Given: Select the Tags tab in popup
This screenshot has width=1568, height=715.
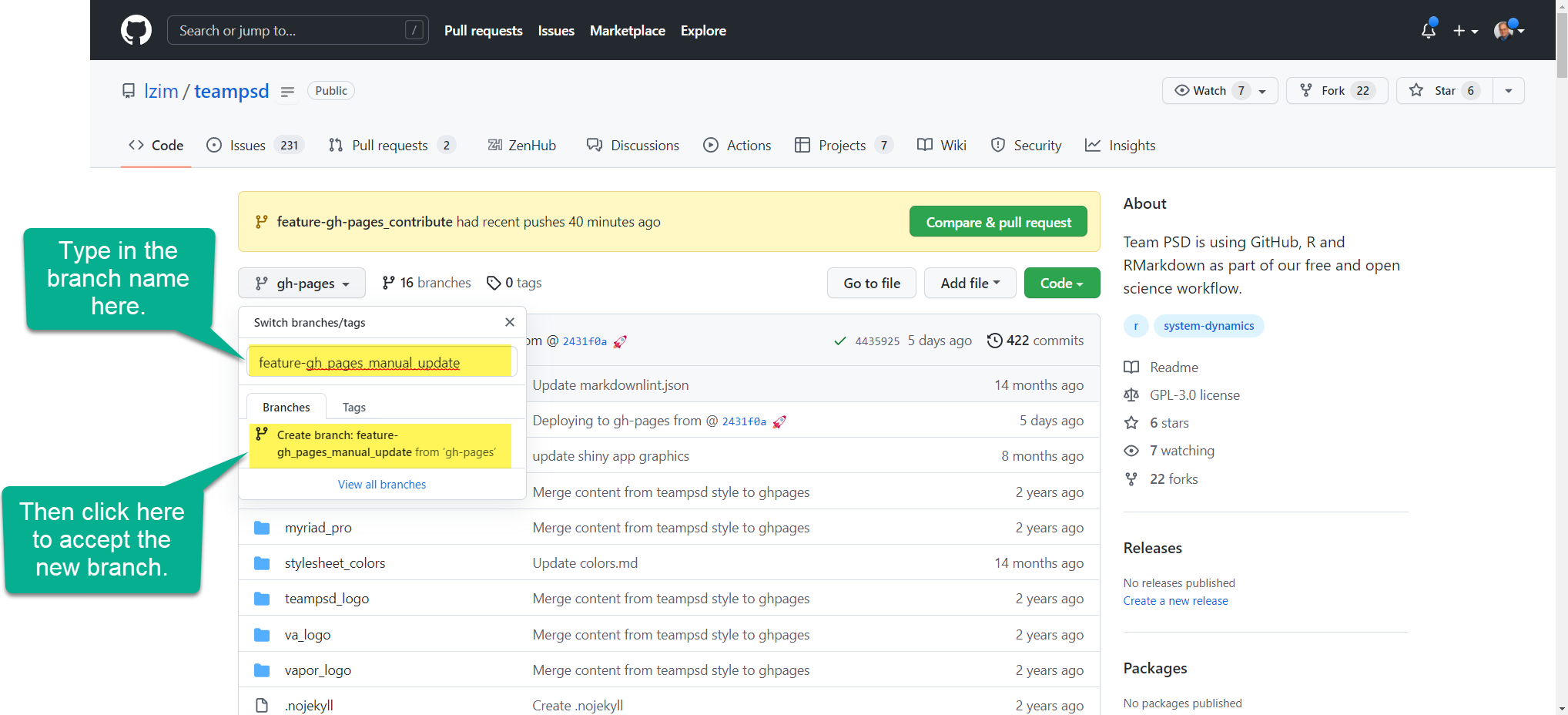Looking at the screenshot, I should 354,407.
